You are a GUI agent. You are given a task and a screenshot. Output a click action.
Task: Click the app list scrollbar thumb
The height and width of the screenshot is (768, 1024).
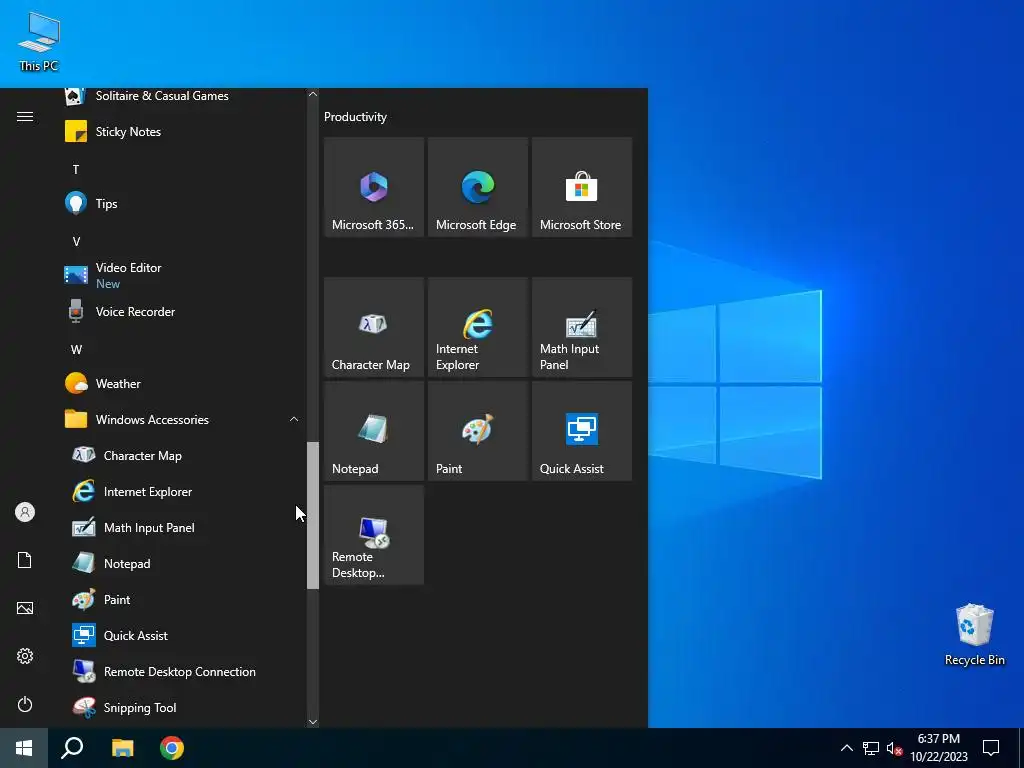313,515
